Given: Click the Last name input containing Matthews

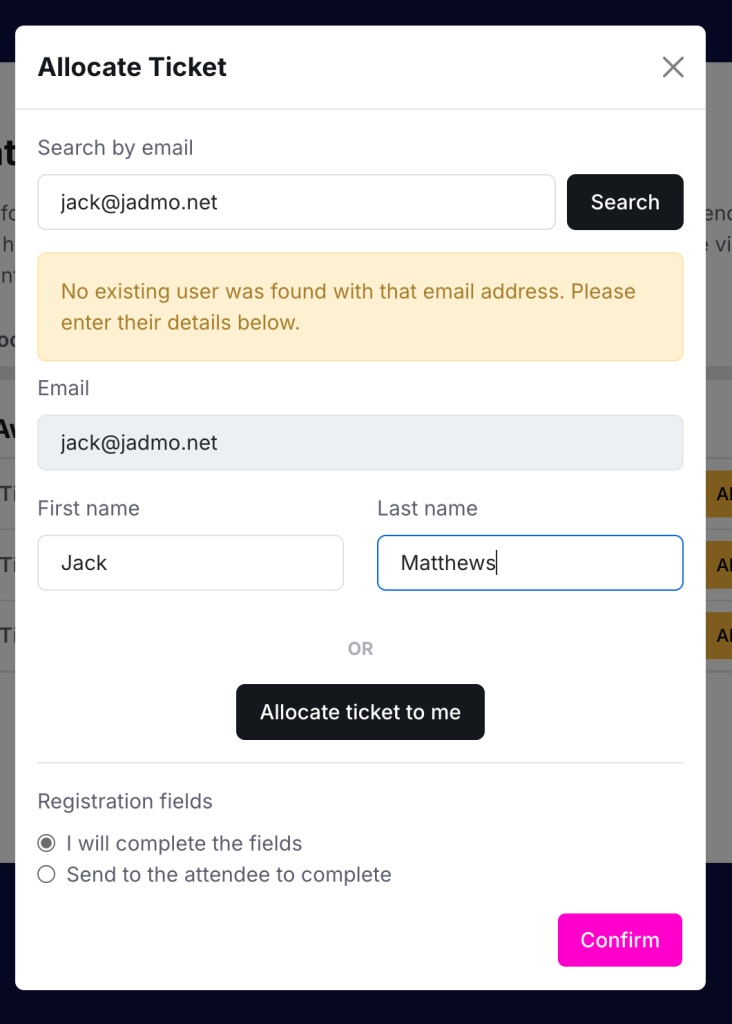Looking at the screenshot, I should 530,563.
